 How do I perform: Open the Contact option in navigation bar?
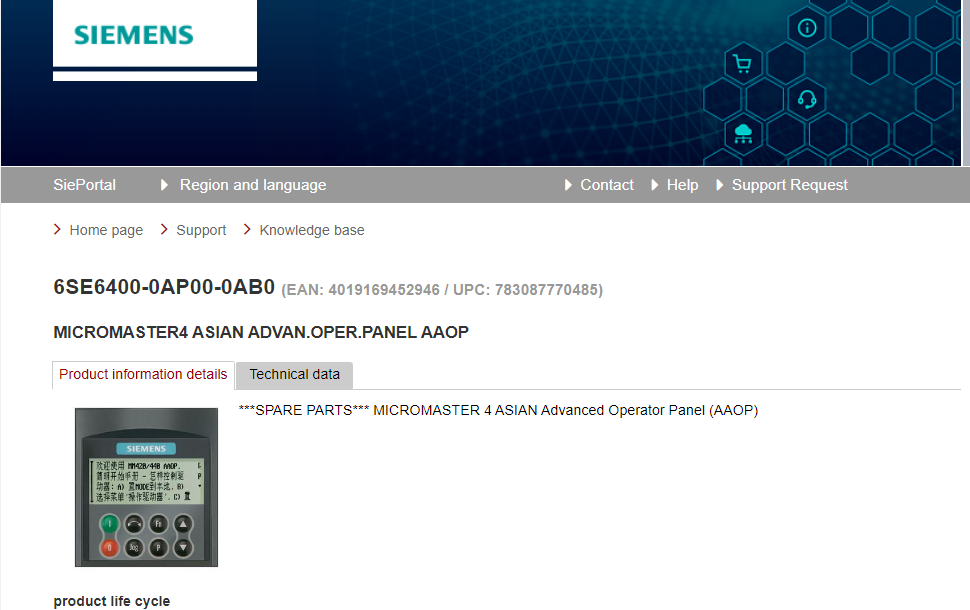point(607,185)
